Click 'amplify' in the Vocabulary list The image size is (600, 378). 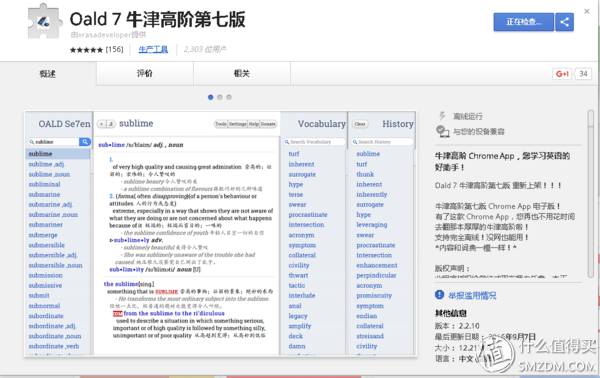[x=300, y=326]
